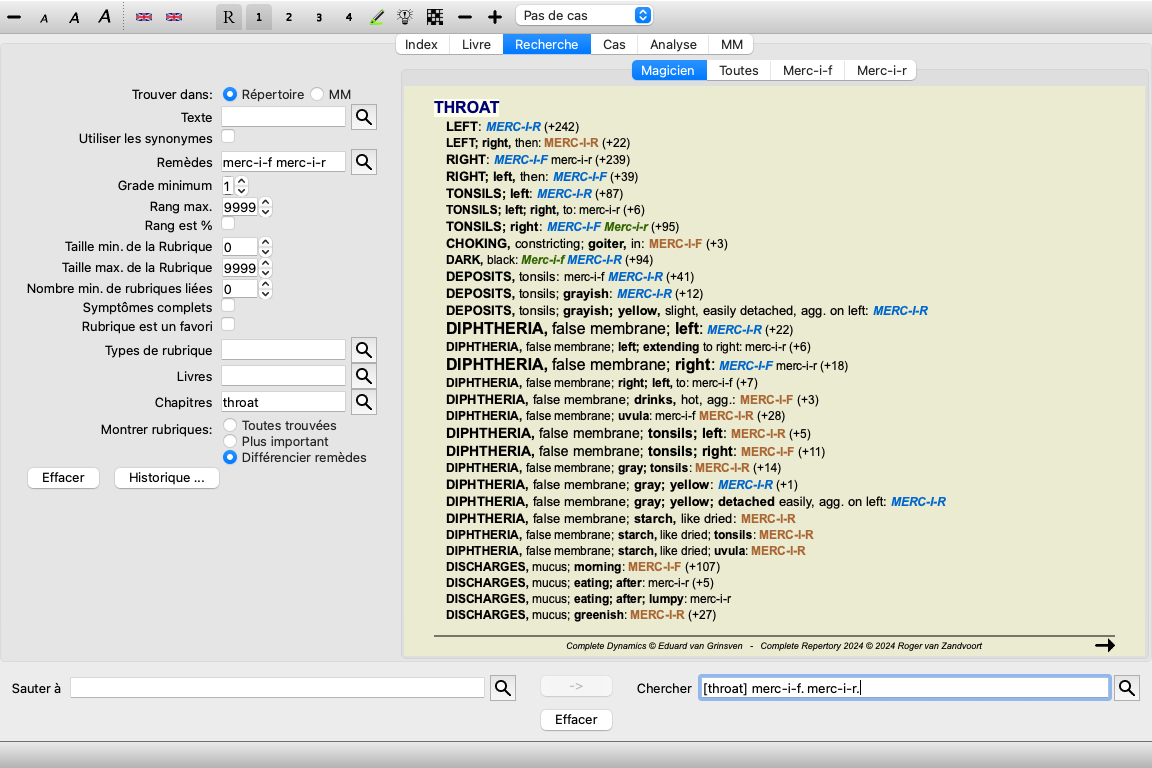
Task: Open the Toutes results tab
Action: 738,71
